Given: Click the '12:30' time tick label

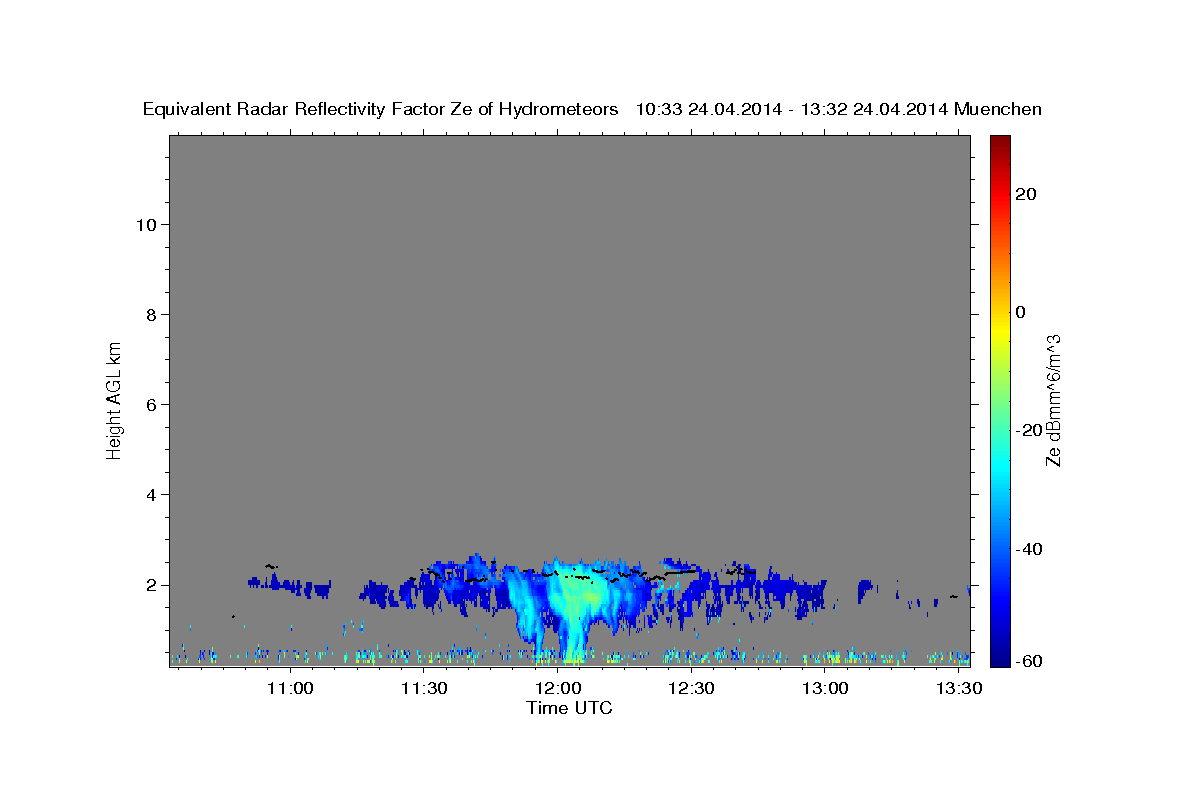Looking at the screenshot, I should click(x=692, y=688).
